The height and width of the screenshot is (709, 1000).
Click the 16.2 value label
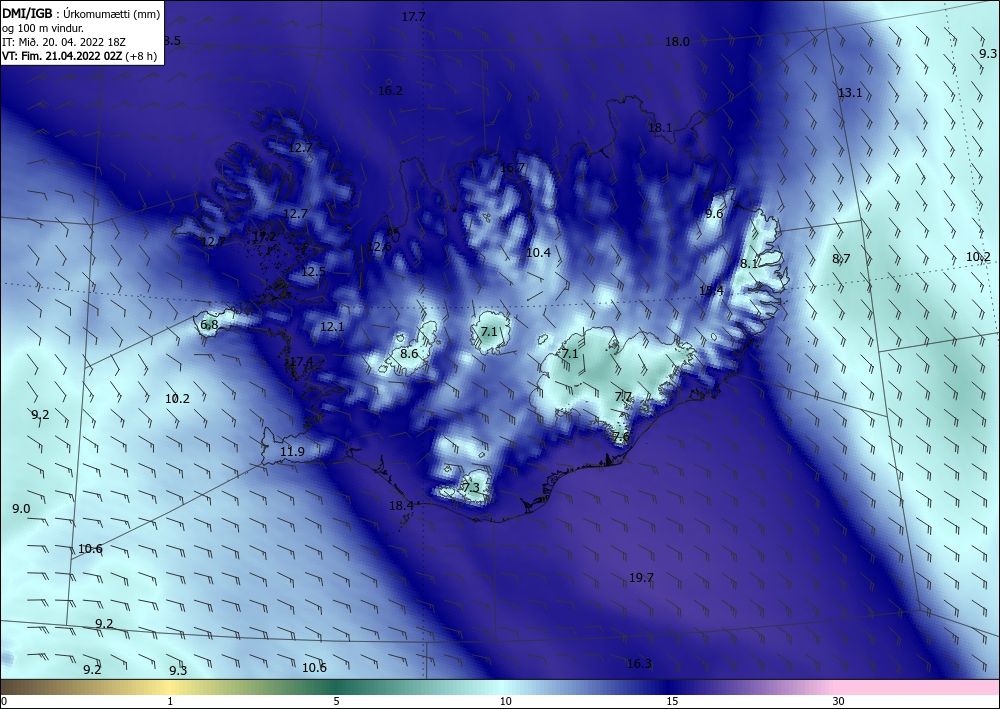(390, 91)
